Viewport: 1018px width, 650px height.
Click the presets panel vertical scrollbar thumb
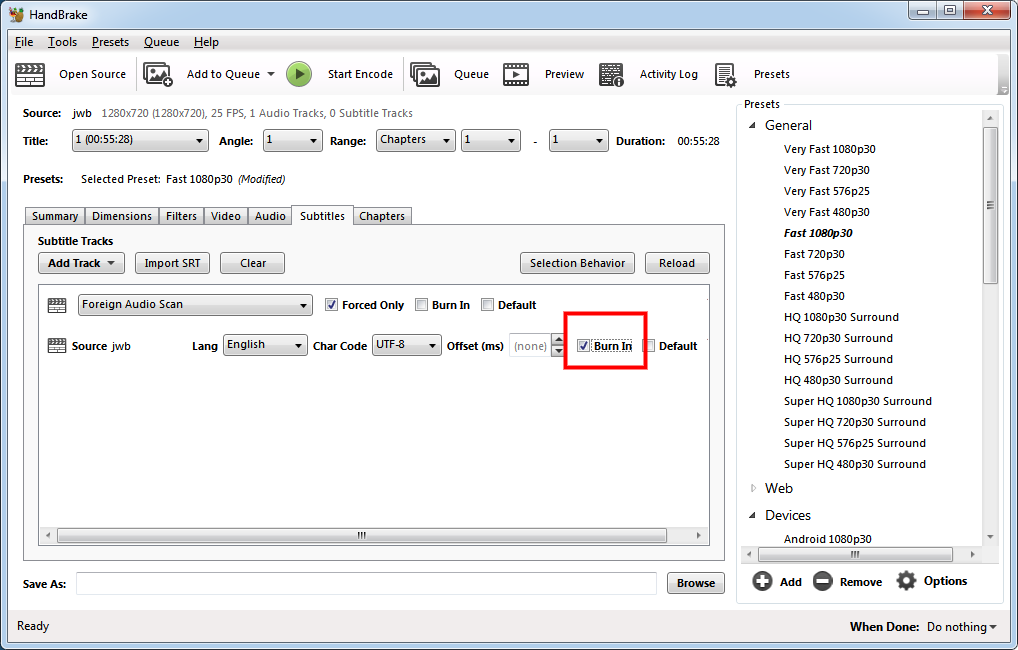(x=990, y=205)
